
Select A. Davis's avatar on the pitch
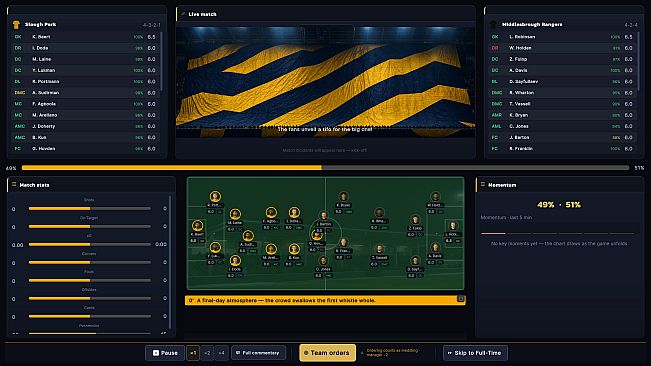coord(435,248)
